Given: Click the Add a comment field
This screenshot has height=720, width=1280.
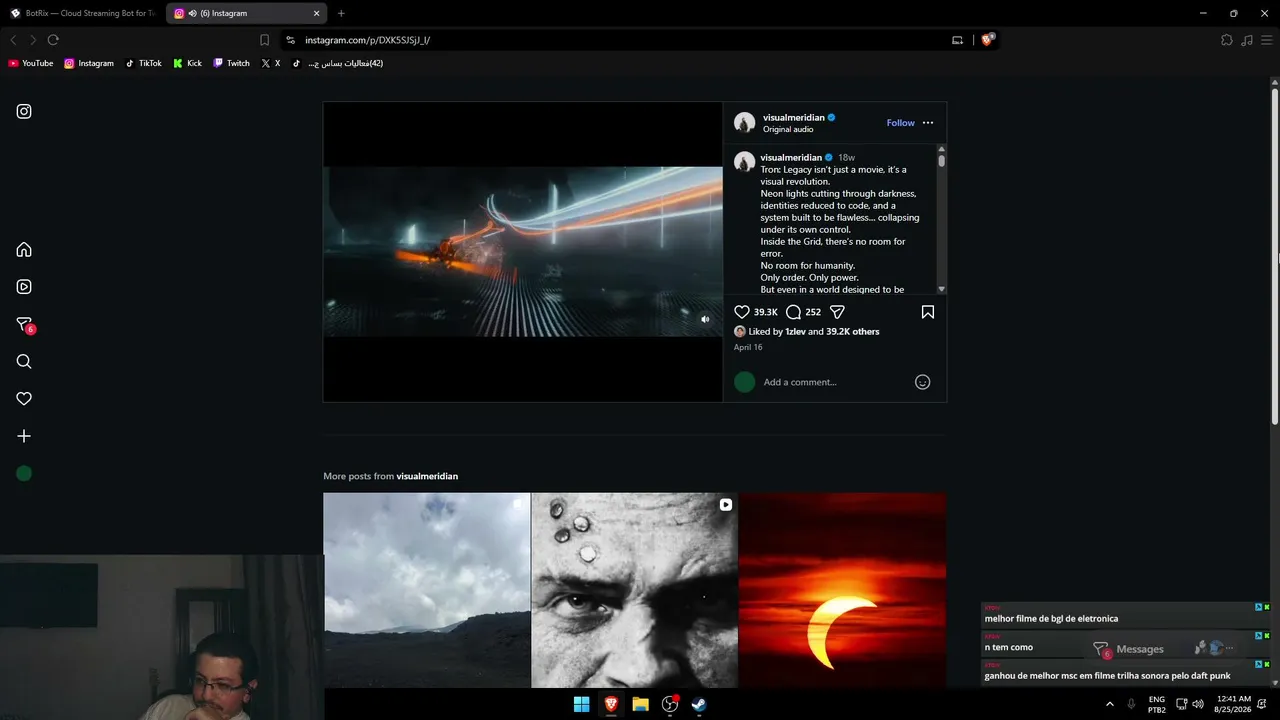Looking at the screenshot, I should 836,382.
